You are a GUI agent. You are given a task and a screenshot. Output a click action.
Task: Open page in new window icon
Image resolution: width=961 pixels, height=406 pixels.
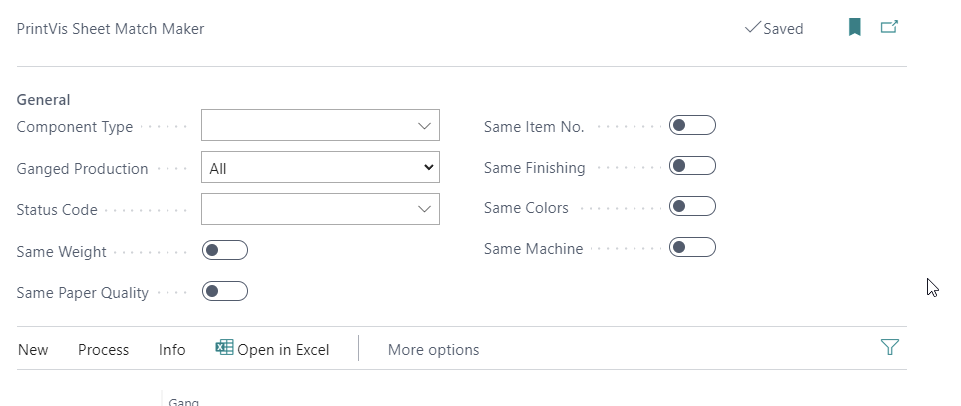(x=889, y=28)
